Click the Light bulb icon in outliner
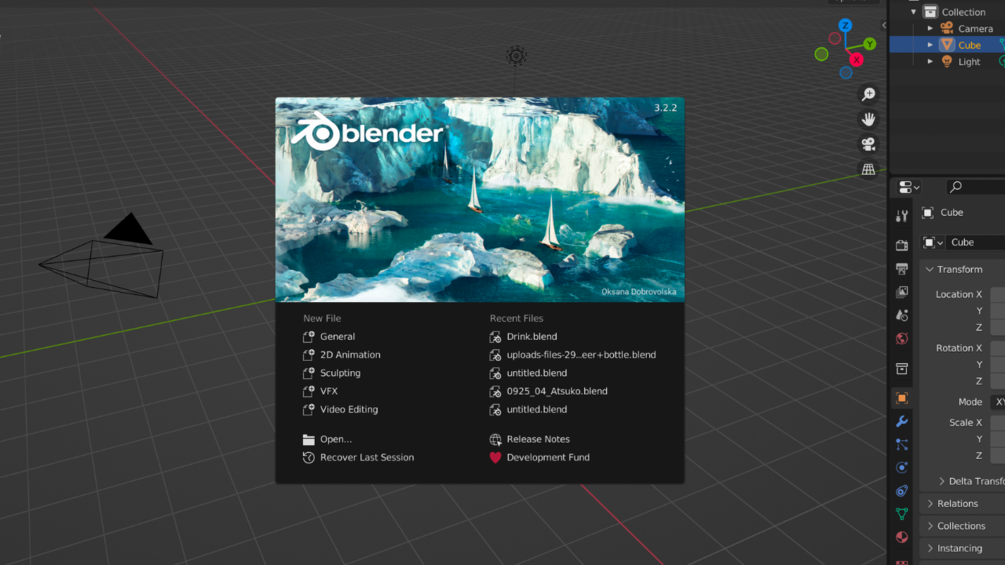 point(947,61)
